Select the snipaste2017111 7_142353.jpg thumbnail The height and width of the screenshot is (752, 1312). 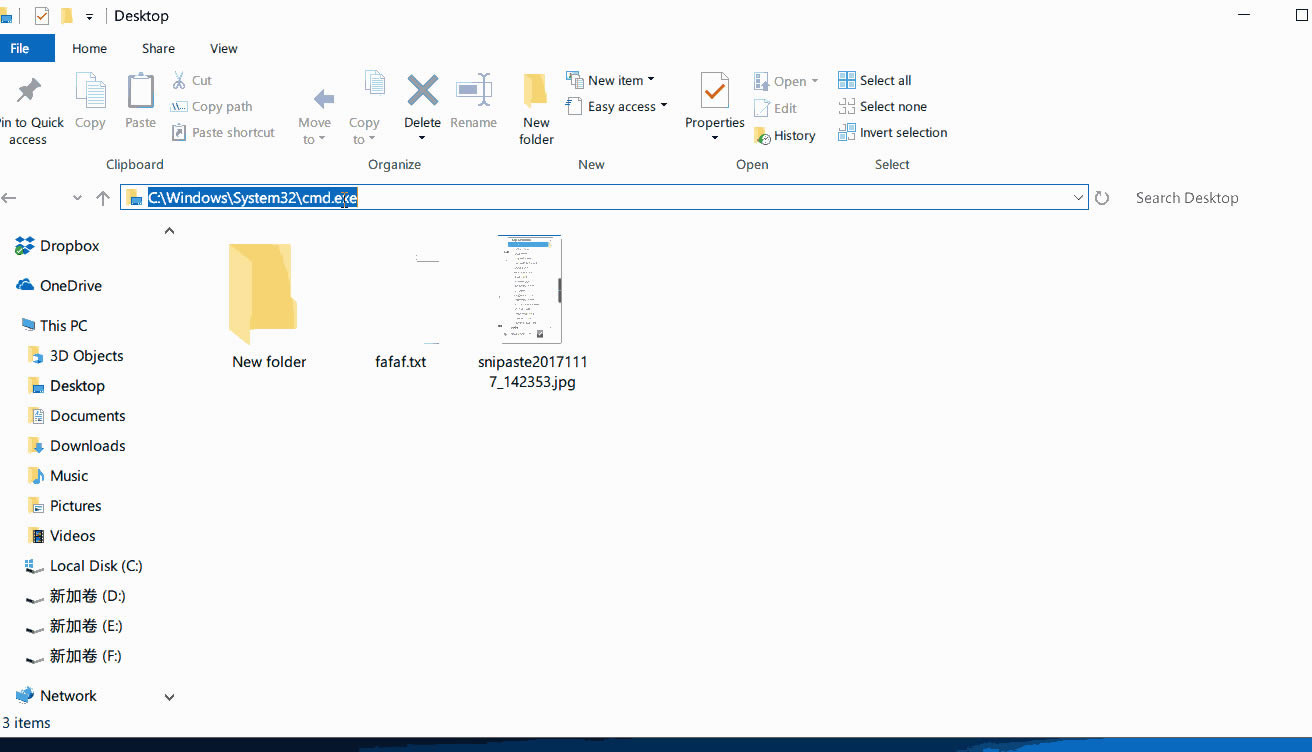pos(529,290)
